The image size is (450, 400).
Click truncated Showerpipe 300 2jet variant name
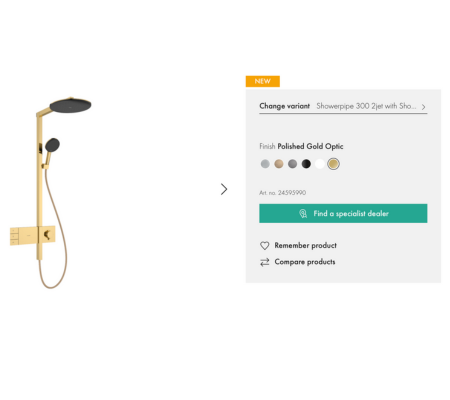click(x=366, y=106)
